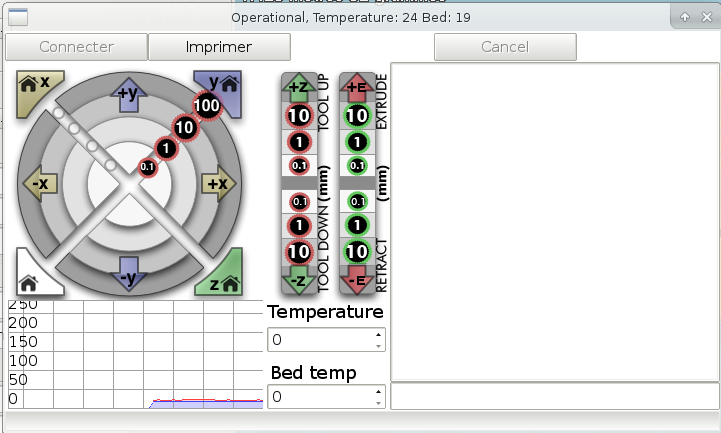Move tool up by 1 mm
721x433 pixels.
[x=299, y=142]
